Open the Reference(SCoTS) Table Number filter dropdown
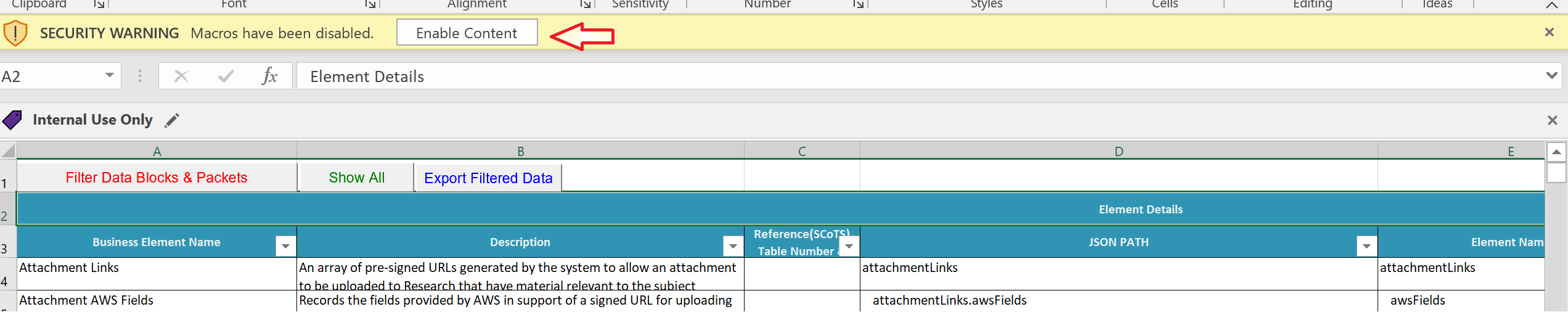Viewport: 1568px width, 317px height. pos(849,246)
